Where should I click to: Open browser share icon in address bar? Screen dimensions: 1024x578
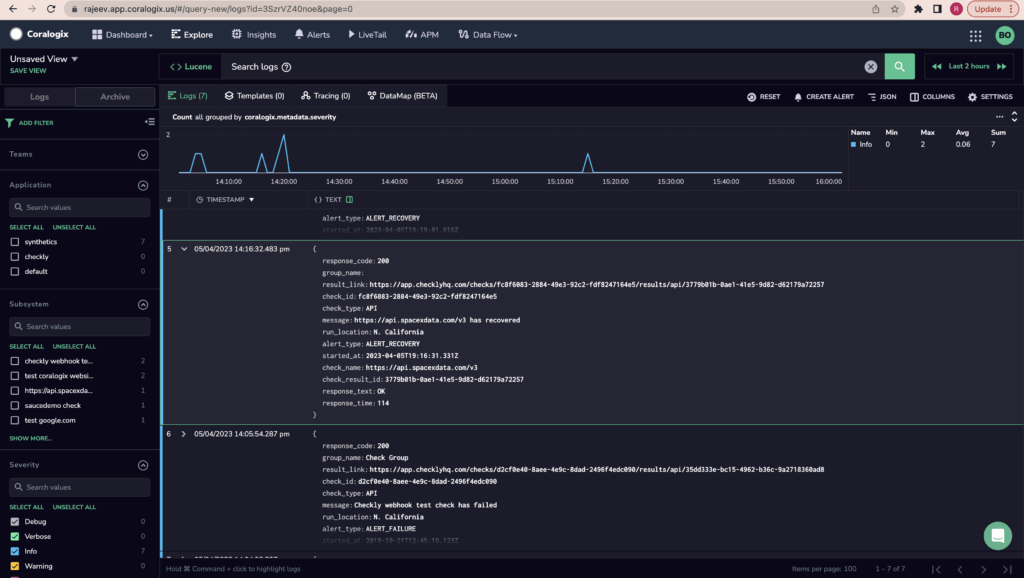point(876,9)
